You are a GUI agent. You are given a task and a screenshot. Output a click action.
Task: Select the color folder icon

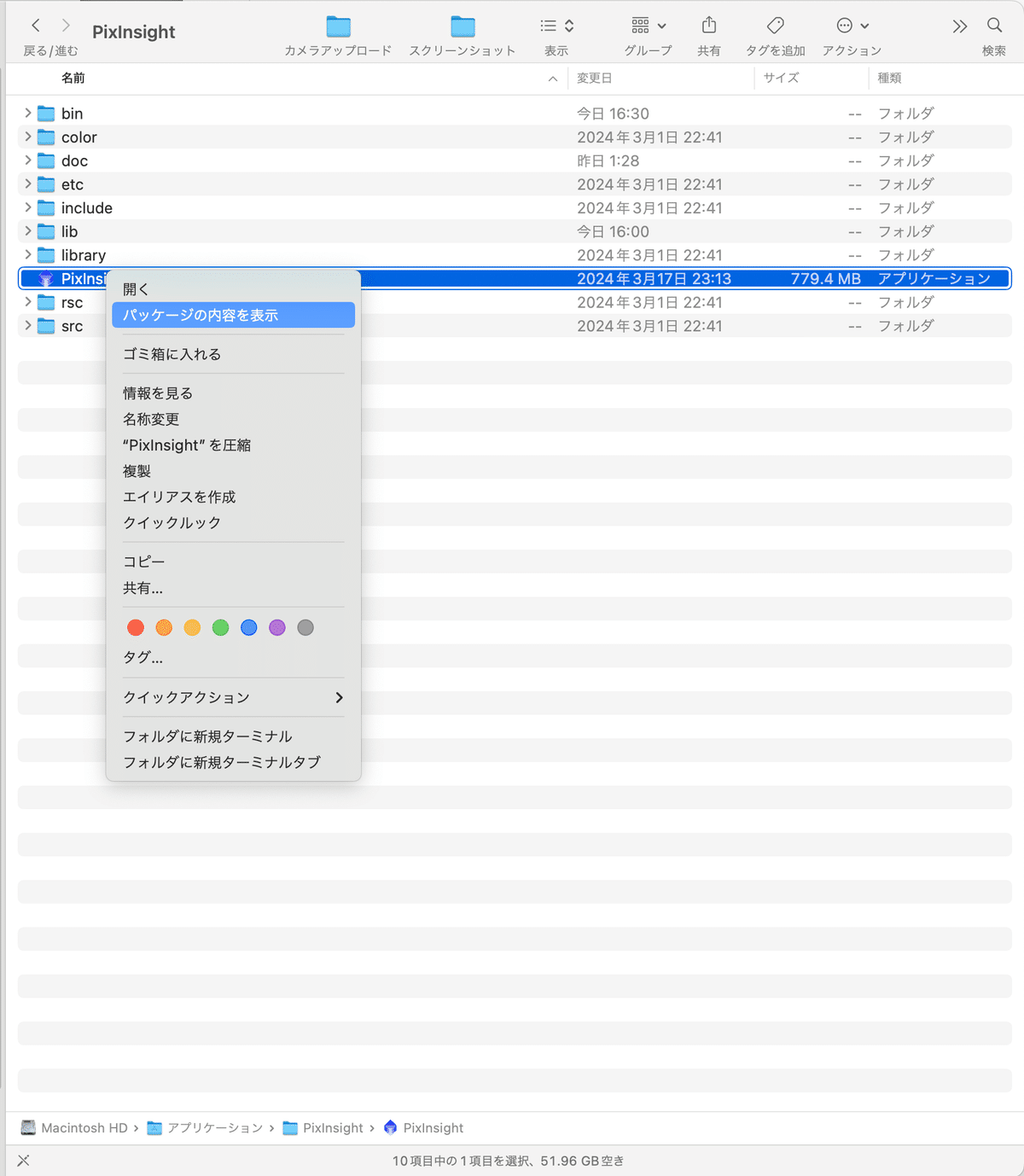point(46,137)
